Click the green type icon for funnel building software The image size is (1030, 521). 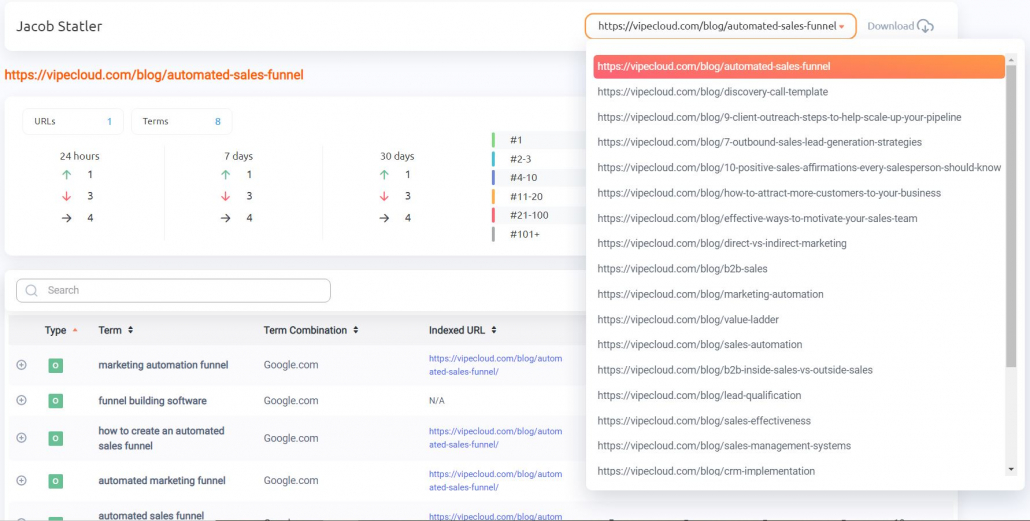pos(56,401)
